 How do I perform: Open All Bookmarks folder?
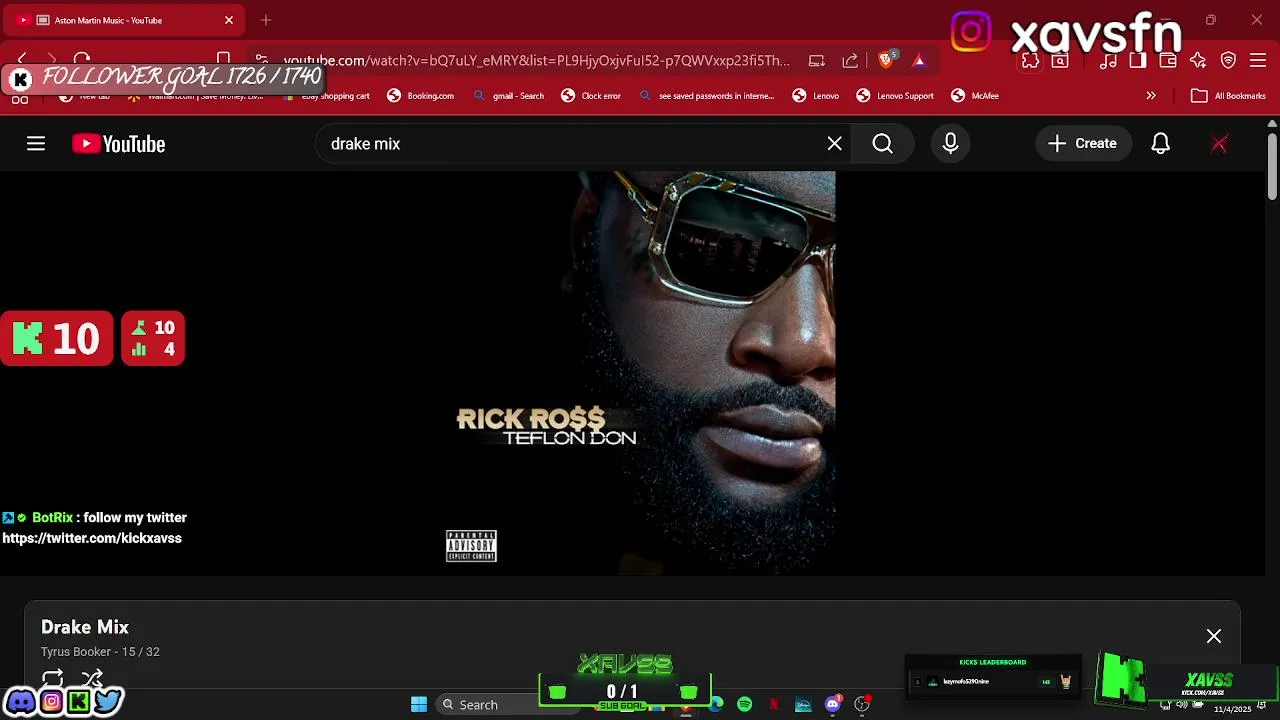pos(1229,96)
